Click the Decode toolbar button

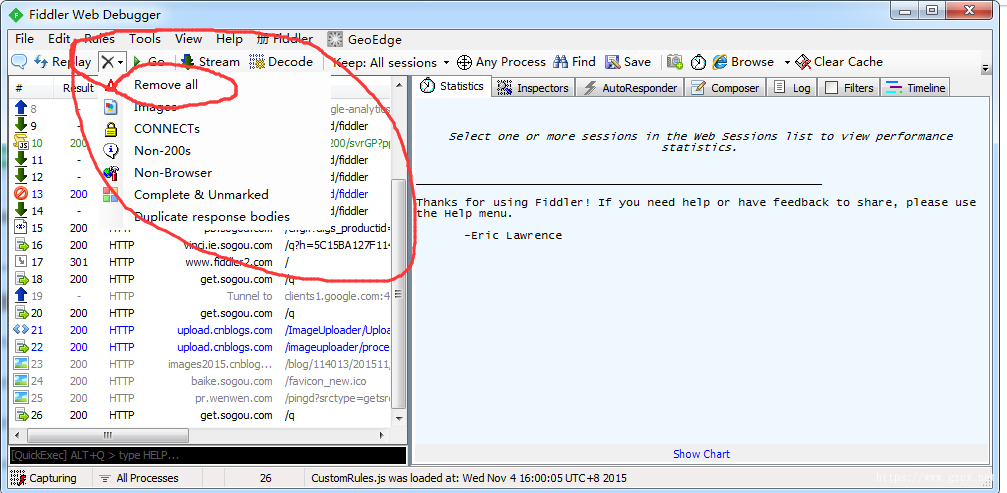coord(282,62)
